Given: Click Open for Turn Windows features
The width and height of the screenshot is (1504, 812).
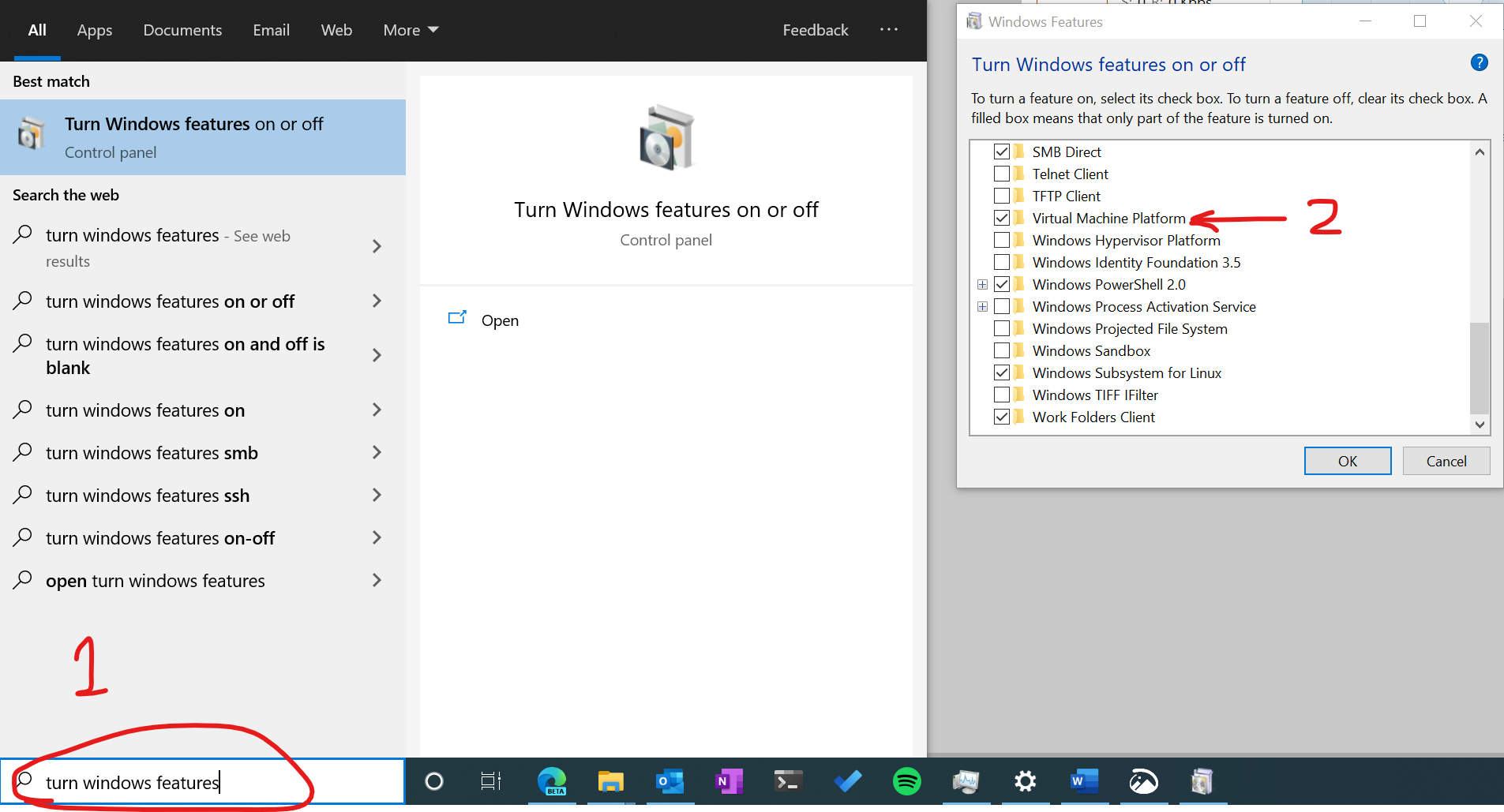Looking at the screenshot, I should 500,320.
